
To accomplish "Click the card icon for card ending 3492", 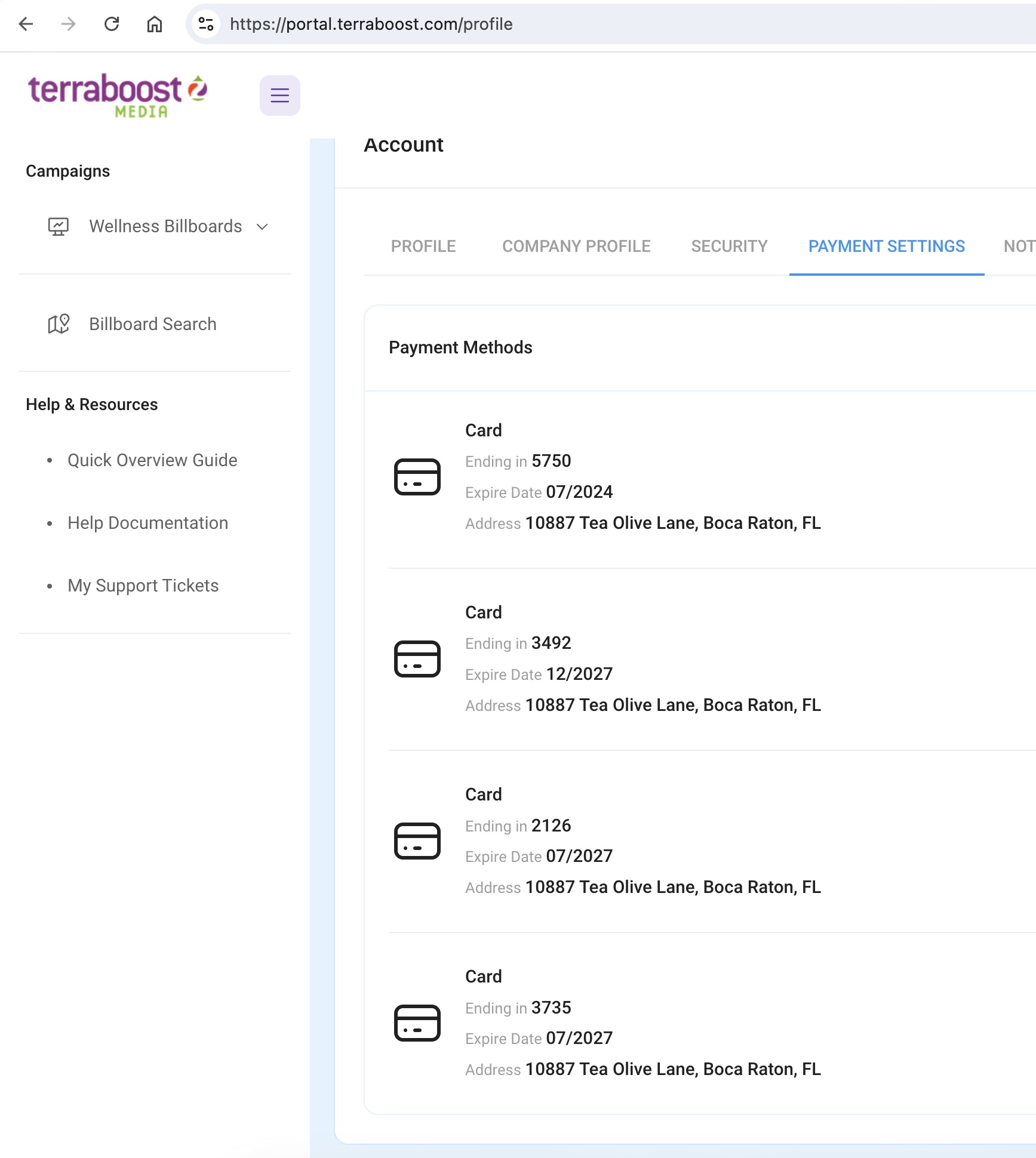I will coord(417,659).
